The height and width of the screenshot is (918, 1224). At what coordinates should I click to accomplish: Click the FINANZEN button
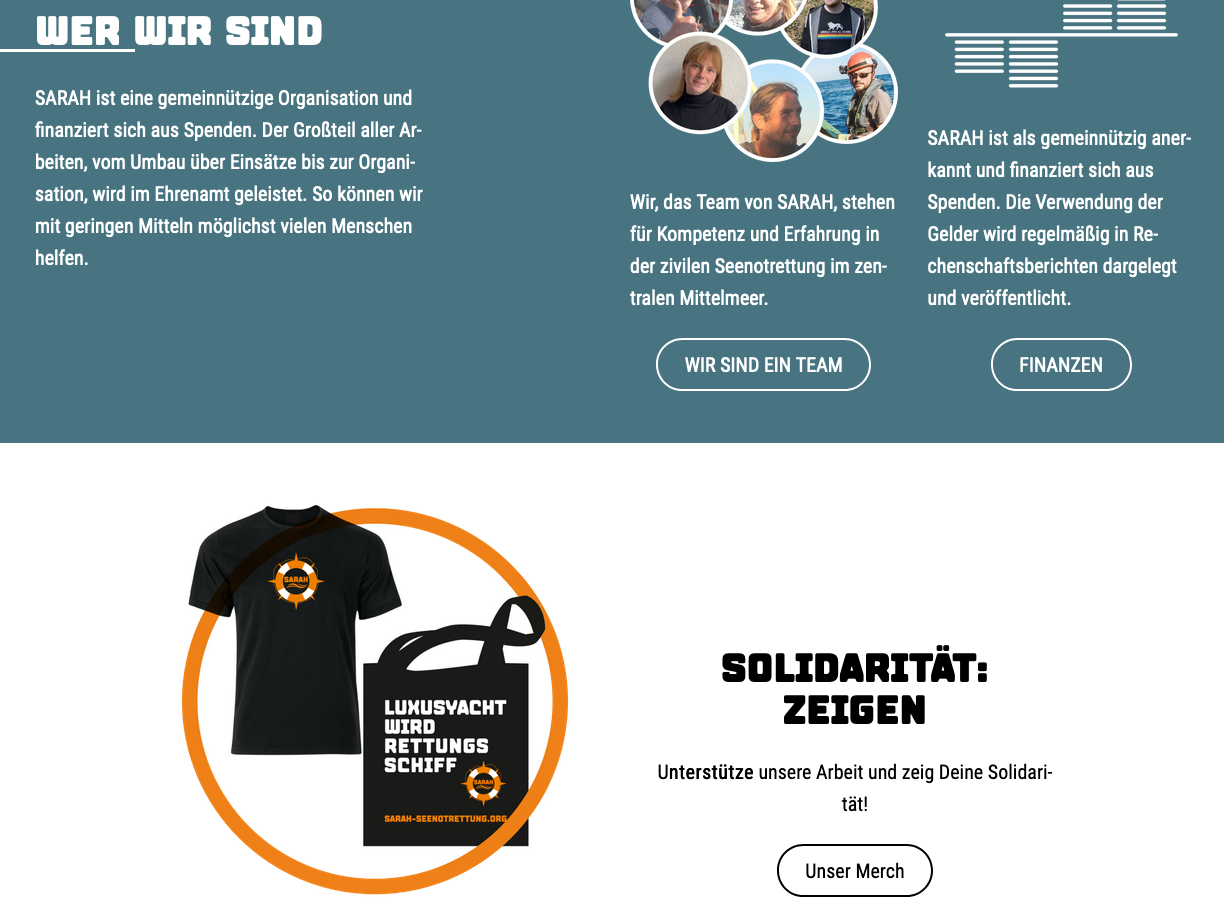pos(1061,365)
